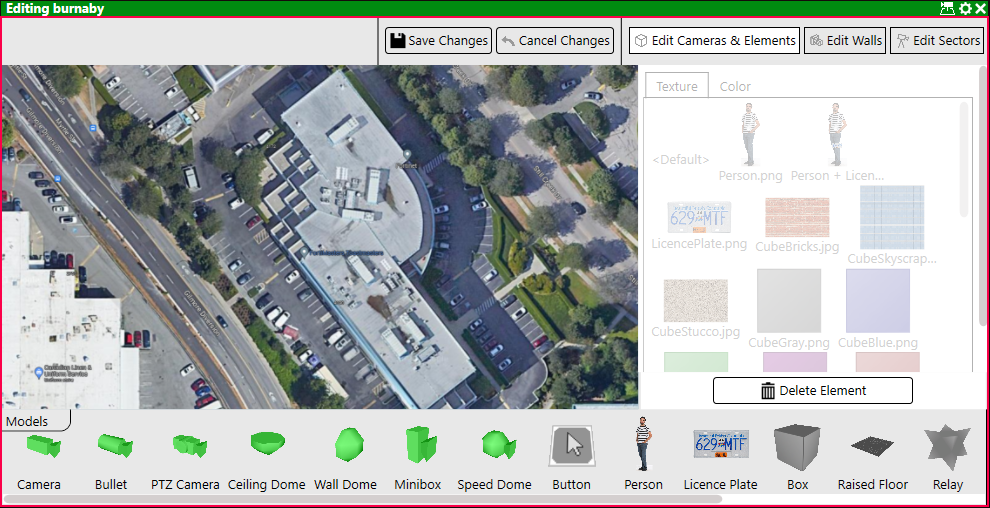This screenshot has height=508, width=990.
Task: Choose the Box model
Action: pyautogui.click(x=797, y=447)
